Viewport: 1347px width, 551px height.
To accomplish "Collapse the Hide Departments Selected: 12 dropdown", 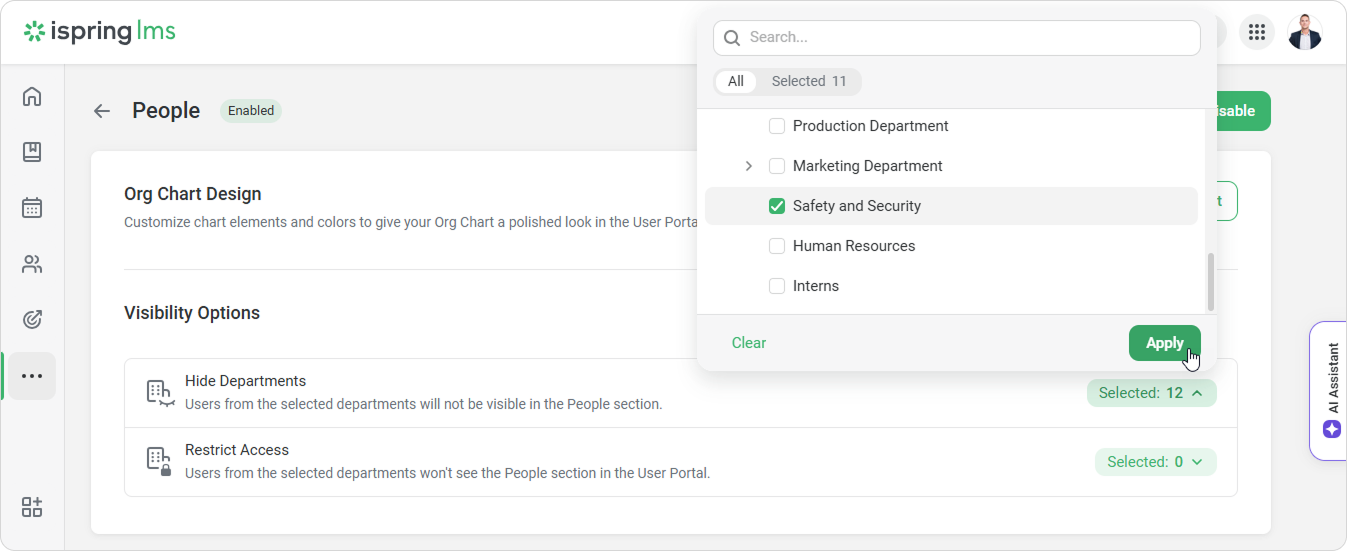I will [x=1151, y=393].
